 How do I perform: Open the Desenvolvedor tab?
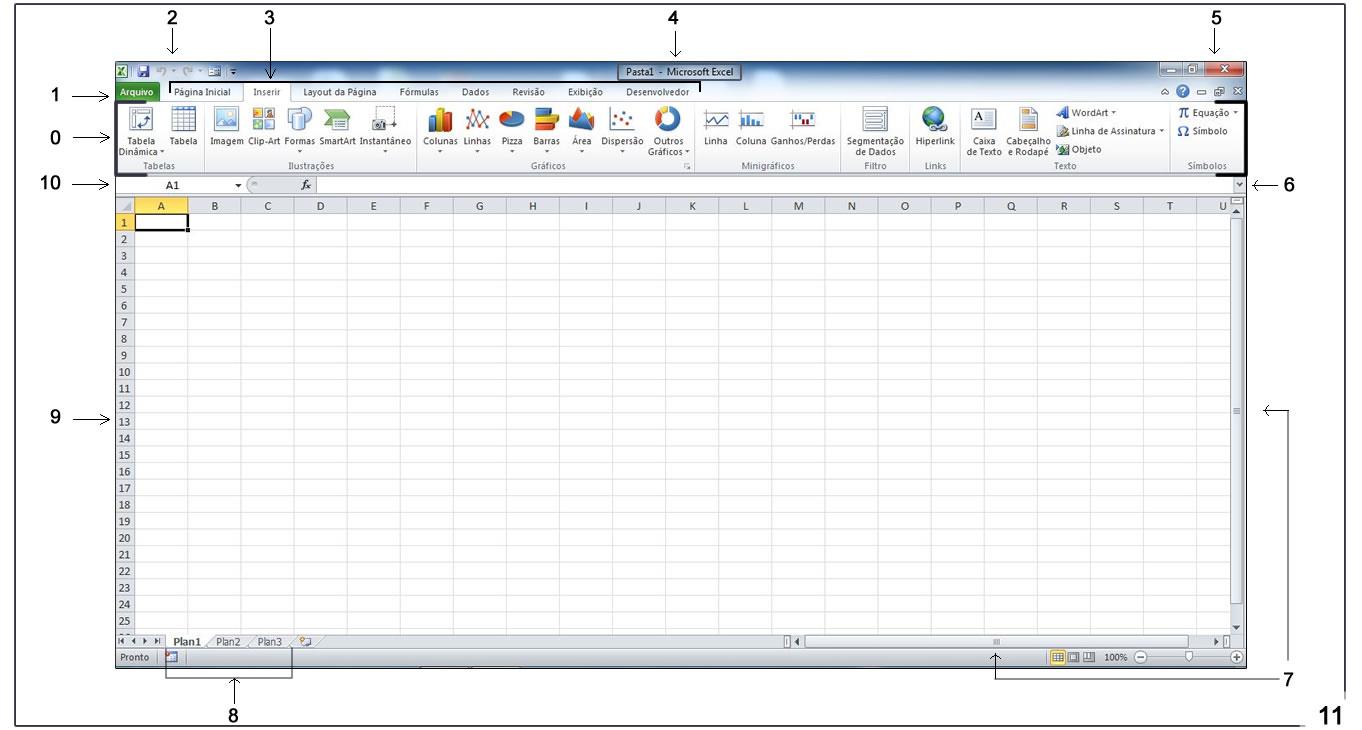(657, 92)
